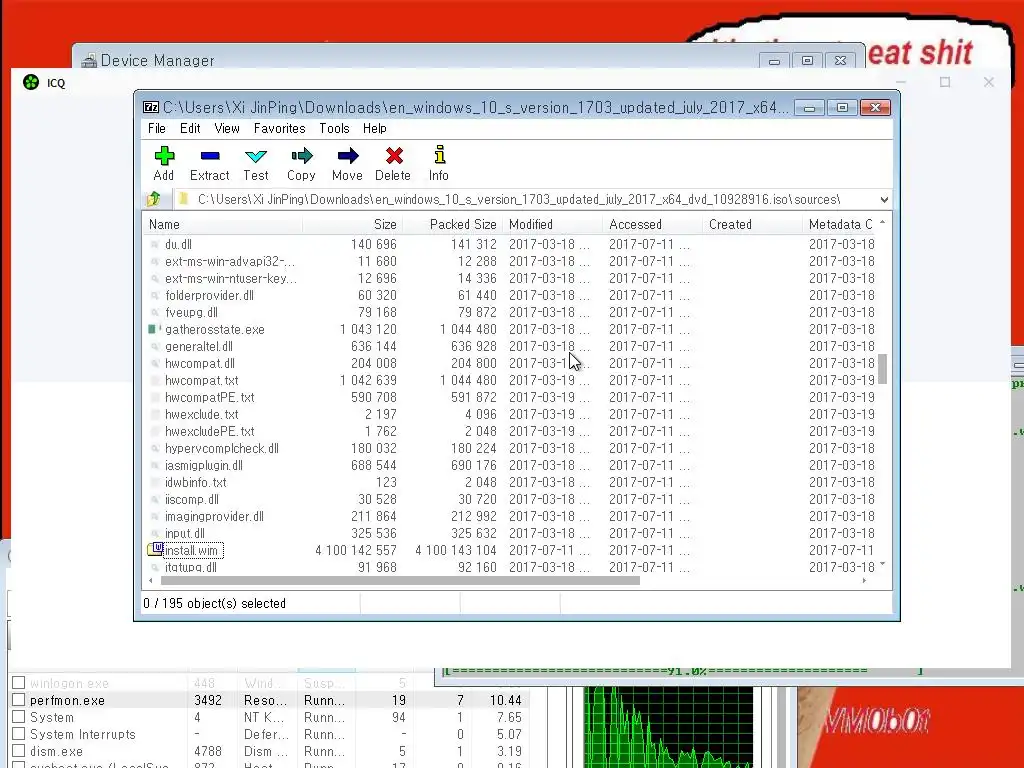Select imagingprovider.dll file
The height and width of the screenshot is (768, 1024).
pyautogui.click(x=214, y=516)
